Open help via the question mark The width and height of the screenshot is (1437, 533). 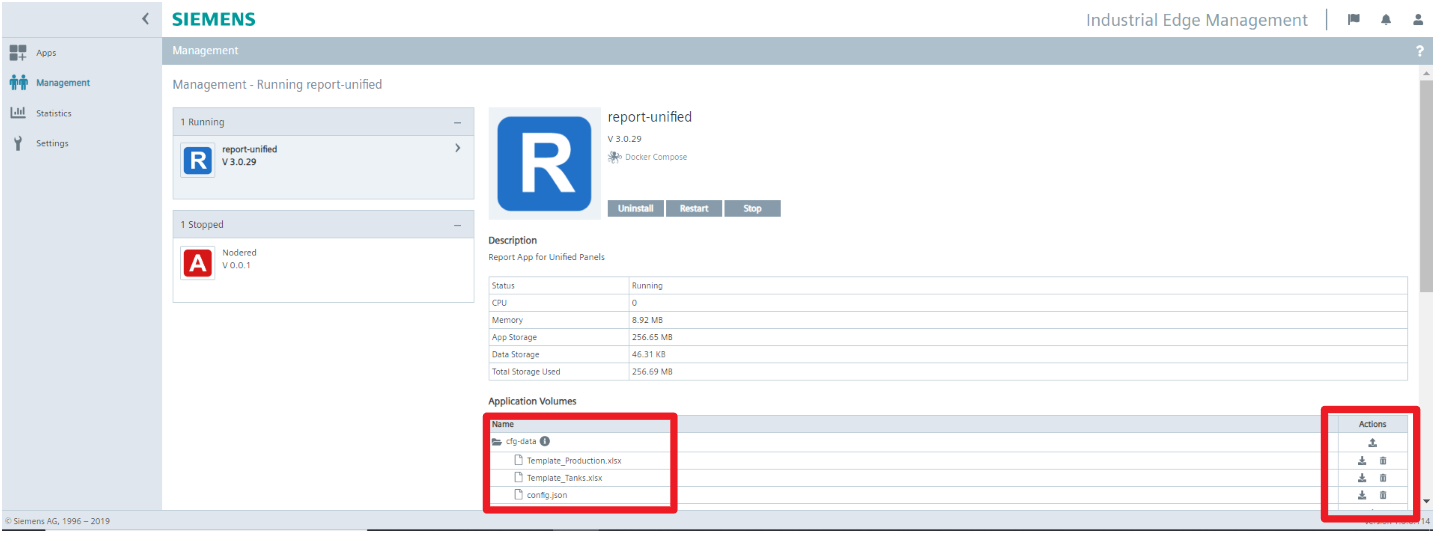coord(1420,51)
